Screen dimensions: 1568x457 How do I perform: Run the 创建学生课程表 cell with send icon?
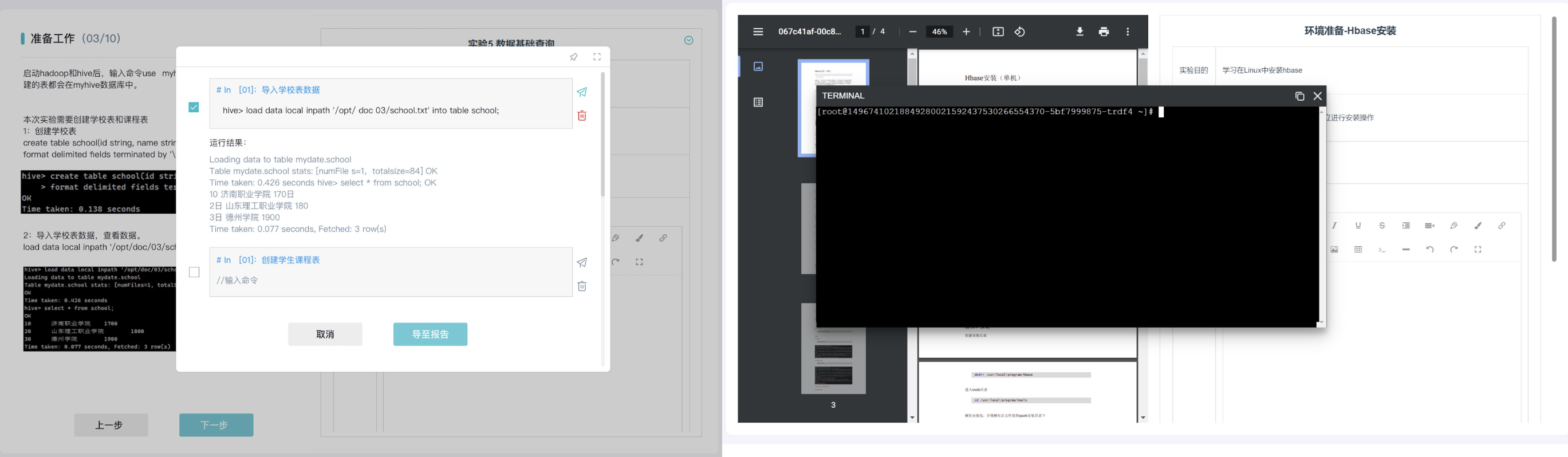tap(582, 262)
